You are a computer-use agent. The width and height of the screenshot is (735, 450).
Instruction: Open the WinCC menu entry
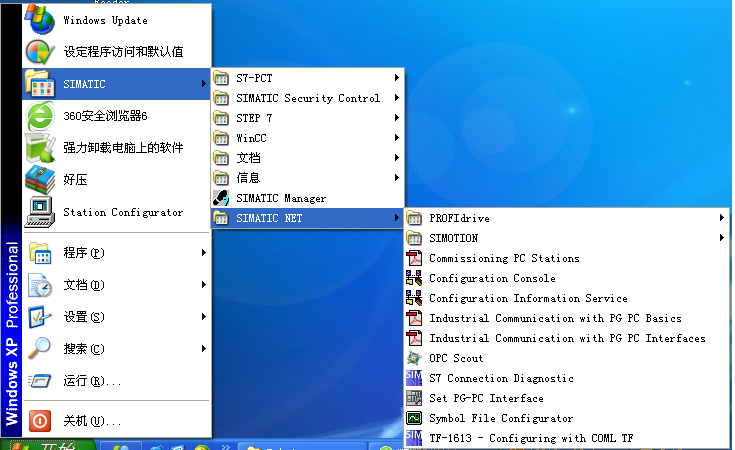(308, 138)
